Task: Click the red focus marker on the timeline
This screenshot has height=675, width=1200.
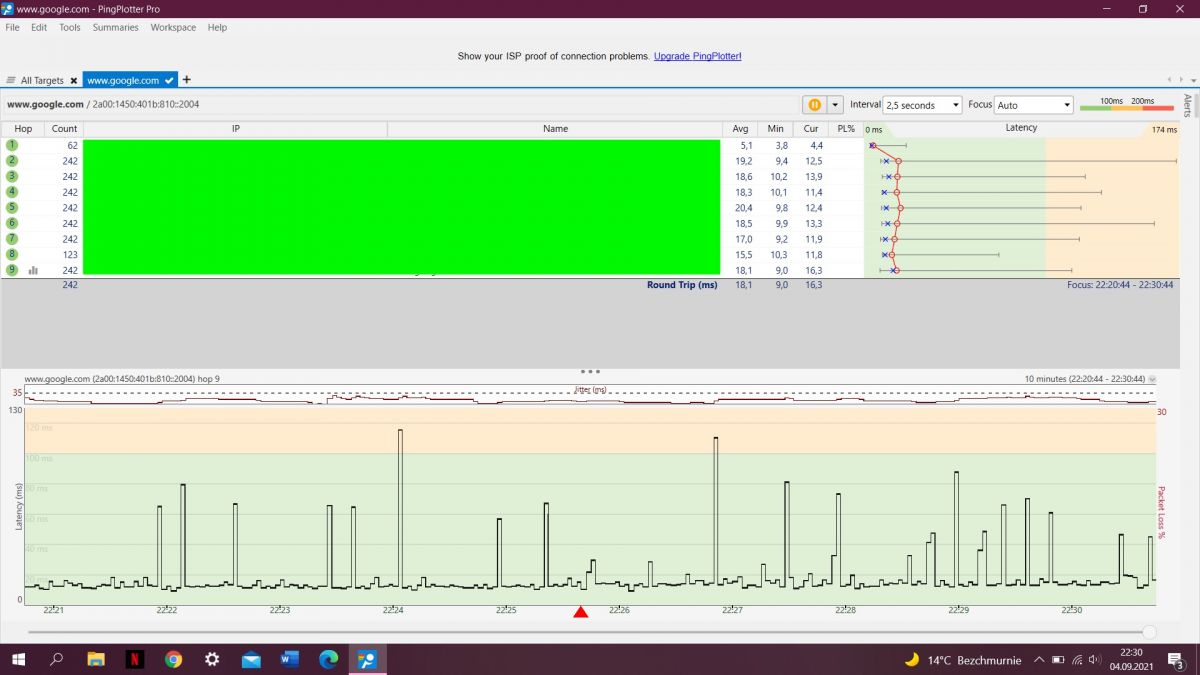Action: click(x=580, y=611)
